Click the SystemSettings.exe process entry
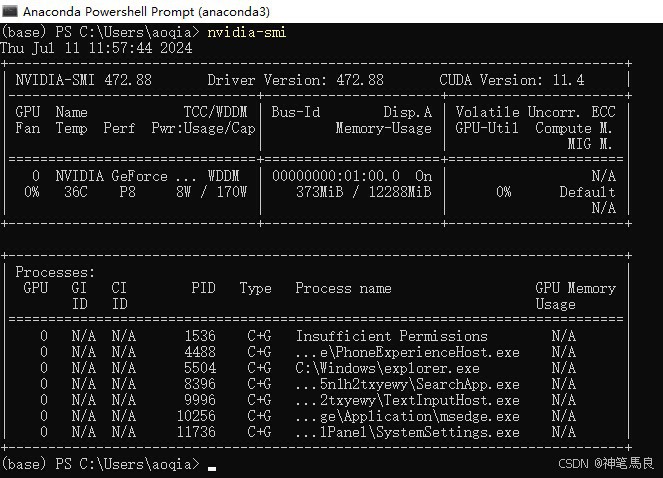 tap(408, 432)
